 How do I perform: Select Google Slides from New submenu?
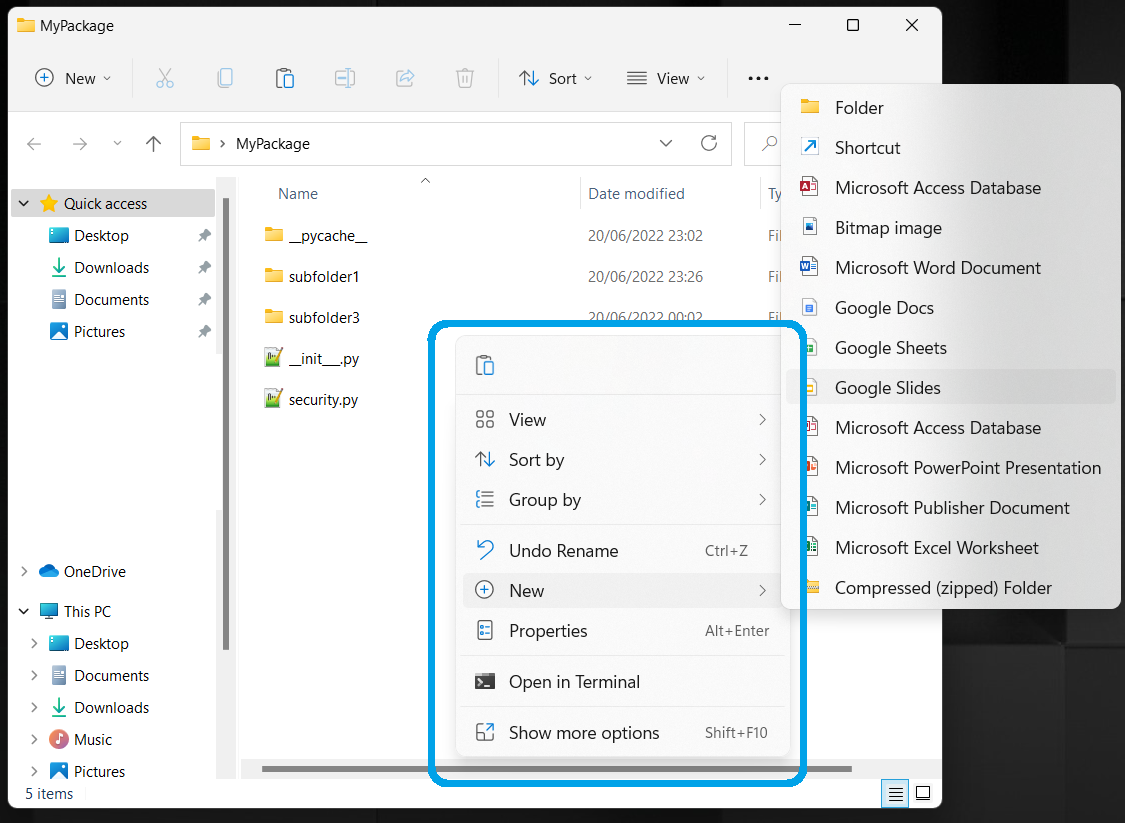[887, 388]
